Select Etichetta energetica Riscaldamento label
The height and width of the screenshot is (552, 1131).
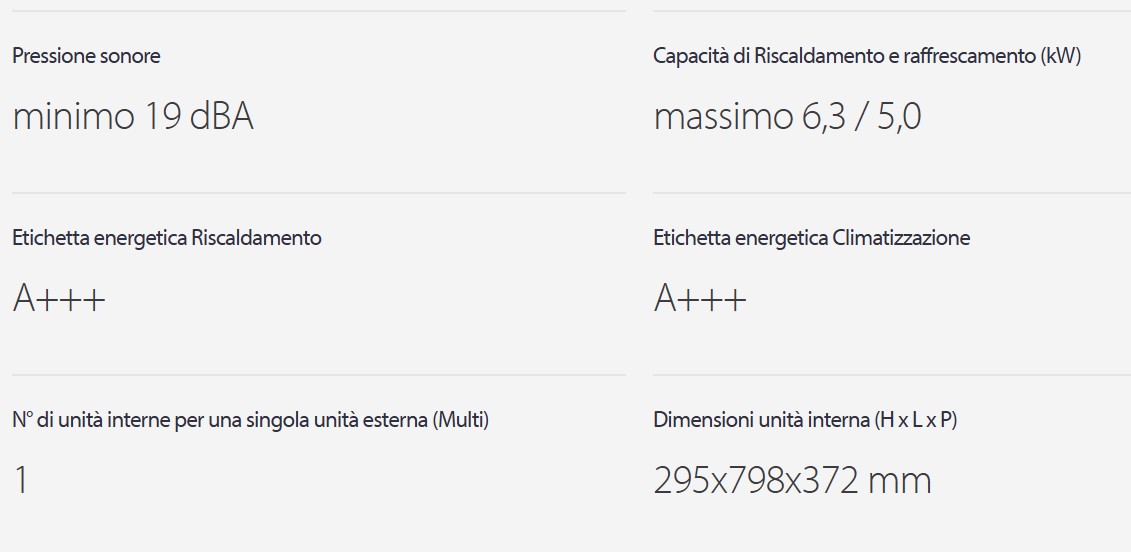coord(167,238)
